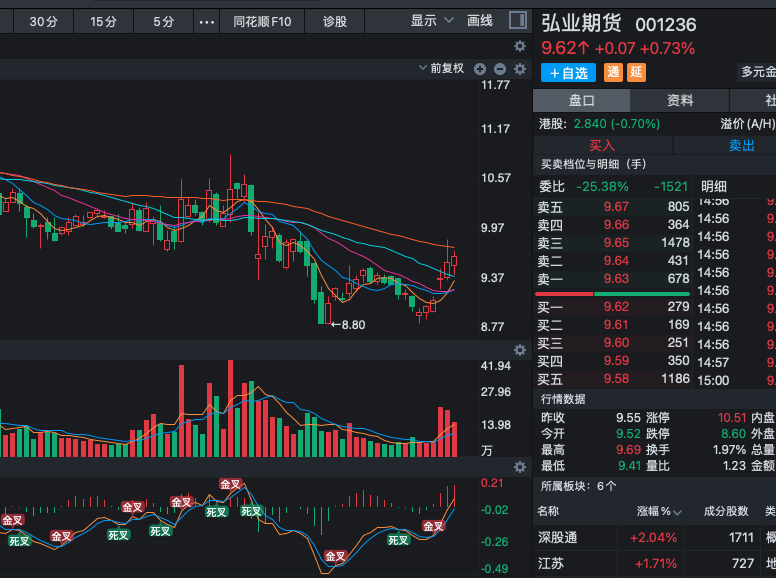This screenshot has height=578, width=776.
Task: Click the stock code 001236
Action: pos(666,25)
